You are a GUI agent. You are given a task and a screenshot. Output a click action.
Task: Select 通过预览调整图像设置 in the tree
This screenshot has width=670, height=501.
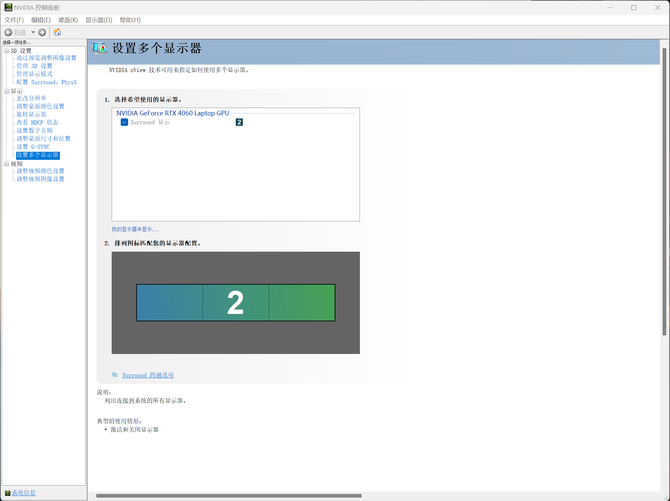coord(47,58)
